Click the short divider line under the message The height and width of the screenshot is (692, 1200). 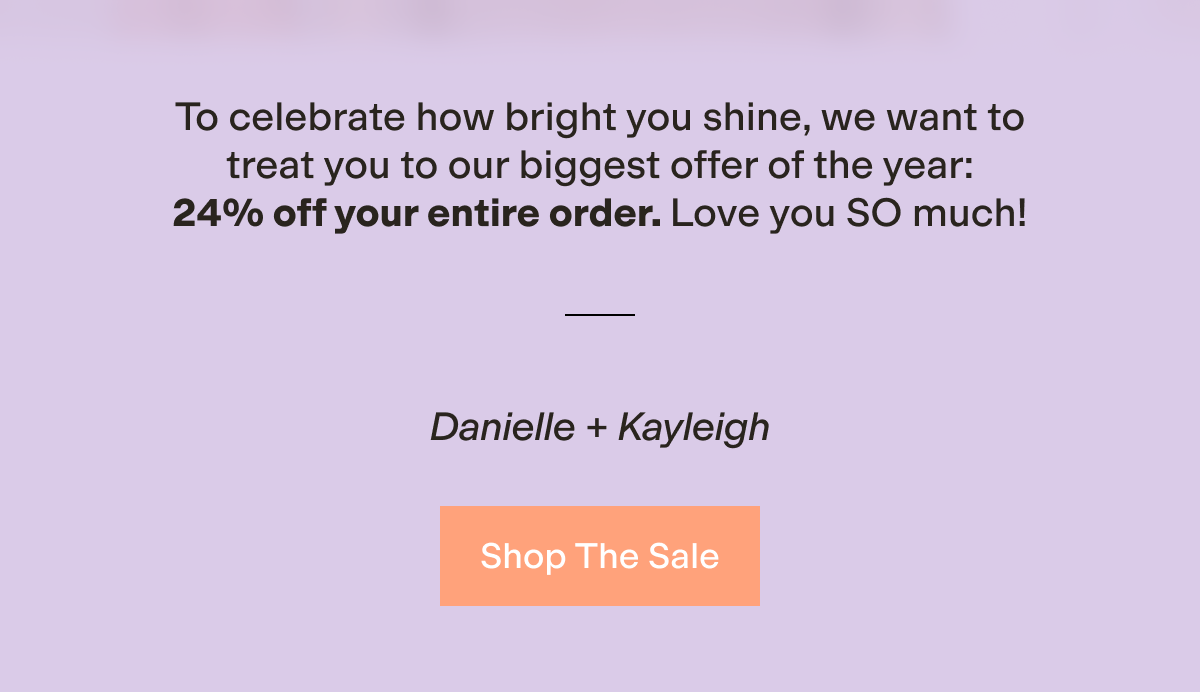(x=599, y=313)
